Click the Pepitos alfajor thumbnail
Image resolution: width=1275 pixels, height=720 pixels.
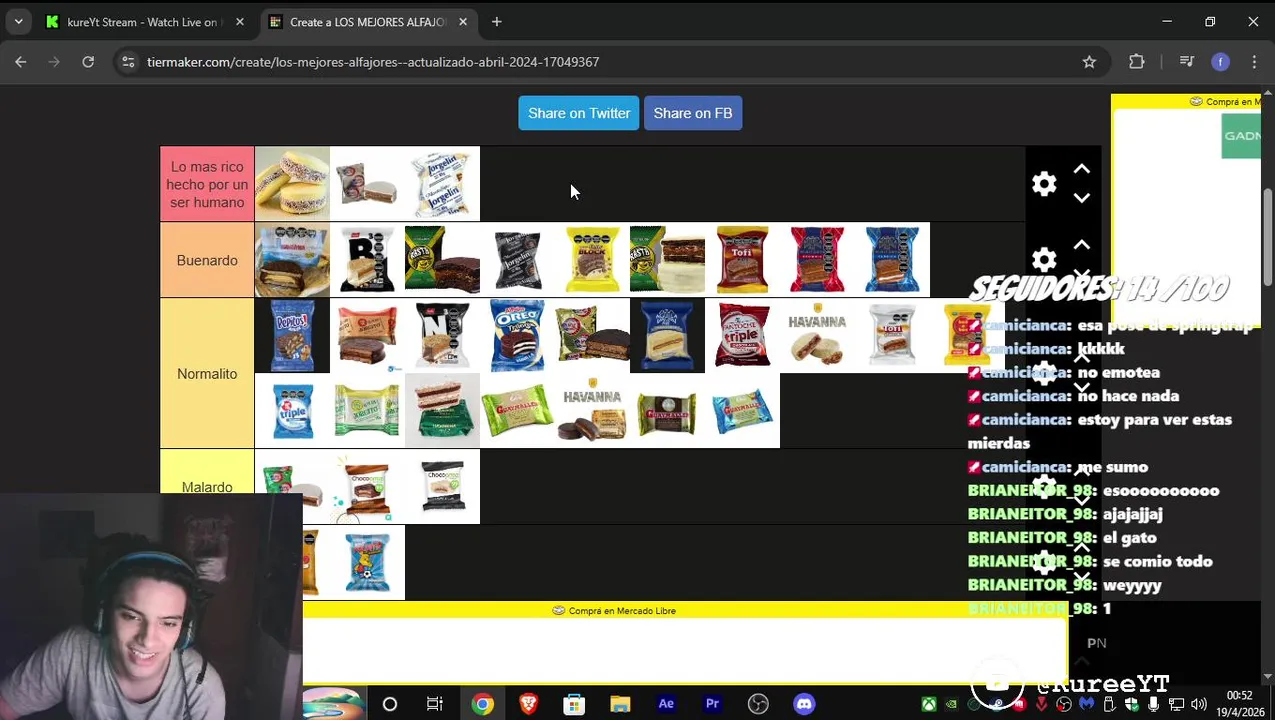point(292,335)
